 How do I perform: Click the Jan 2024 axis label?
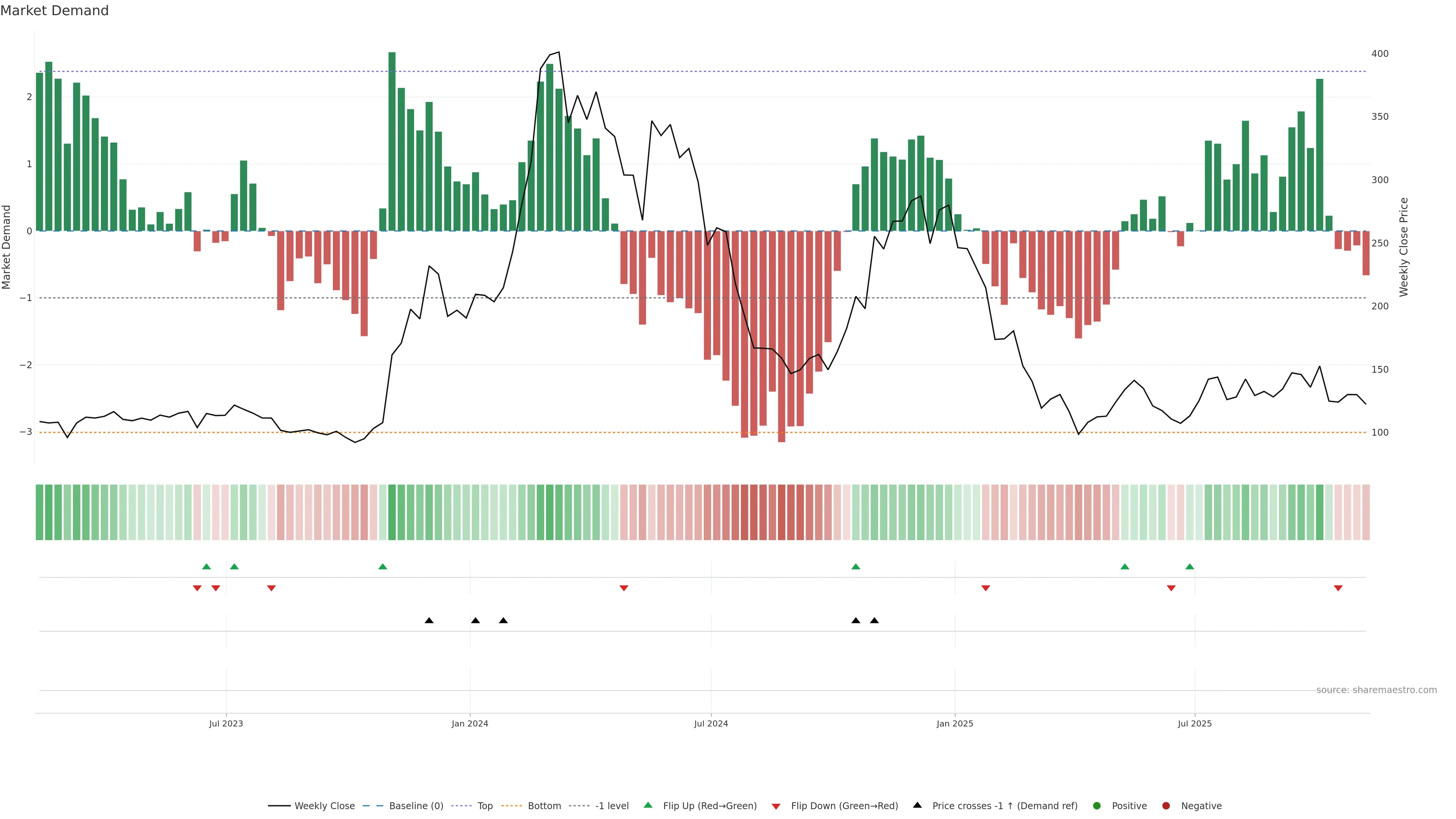(470, 723)
